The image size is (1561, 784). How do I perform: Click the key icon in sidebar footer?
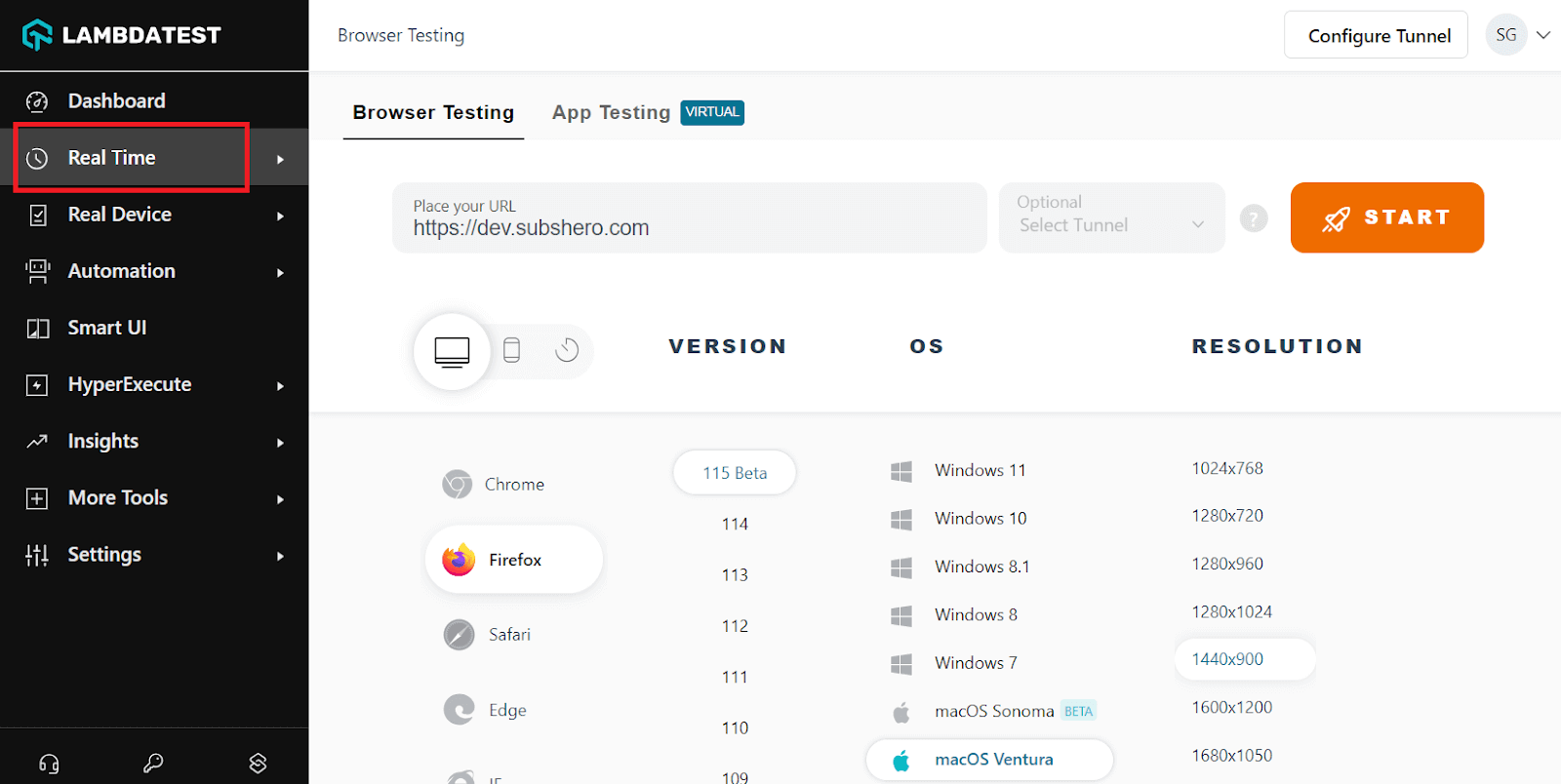(153, 764)
